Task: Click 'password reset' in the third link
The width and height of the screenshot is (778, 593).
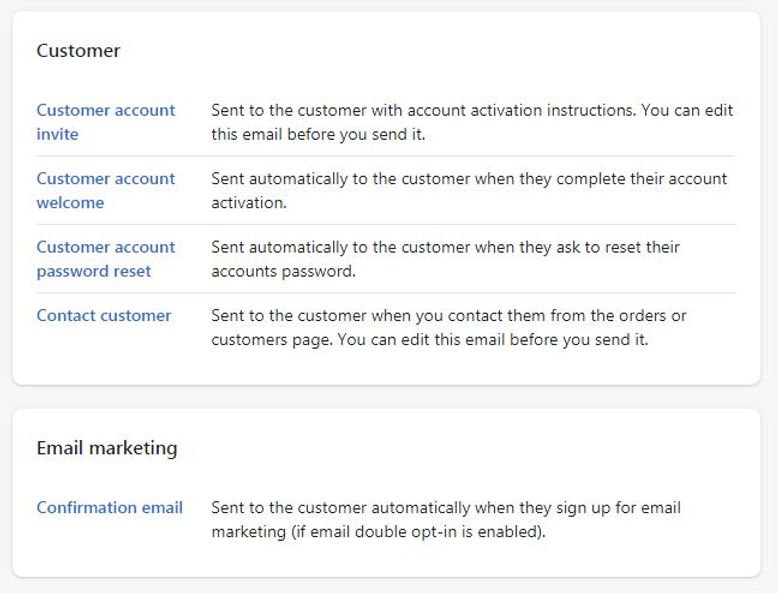Action: [x=94, y=271]
